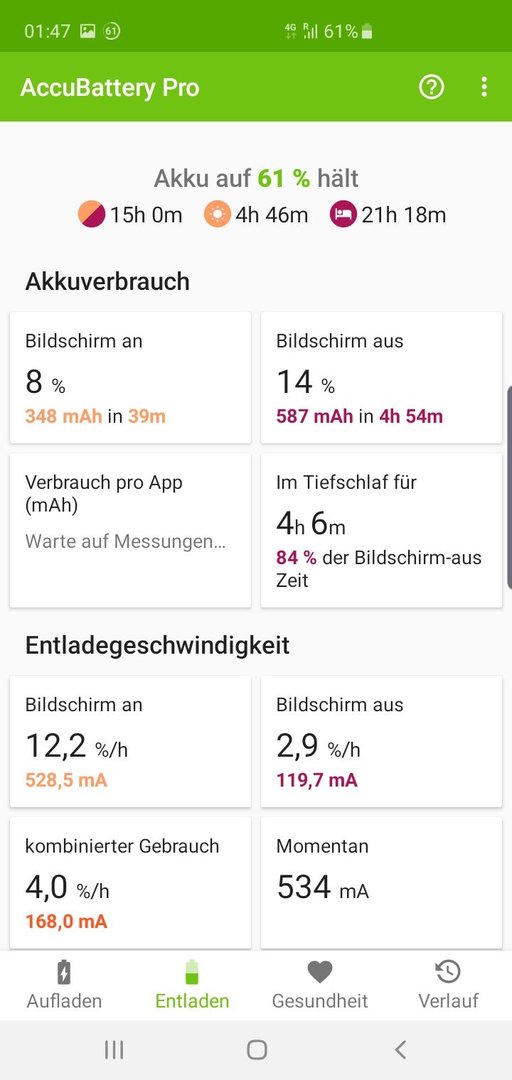Tap the sun screen-on time icon
The width and height of the screenshot is (512, 1080).
pos(217,215)
